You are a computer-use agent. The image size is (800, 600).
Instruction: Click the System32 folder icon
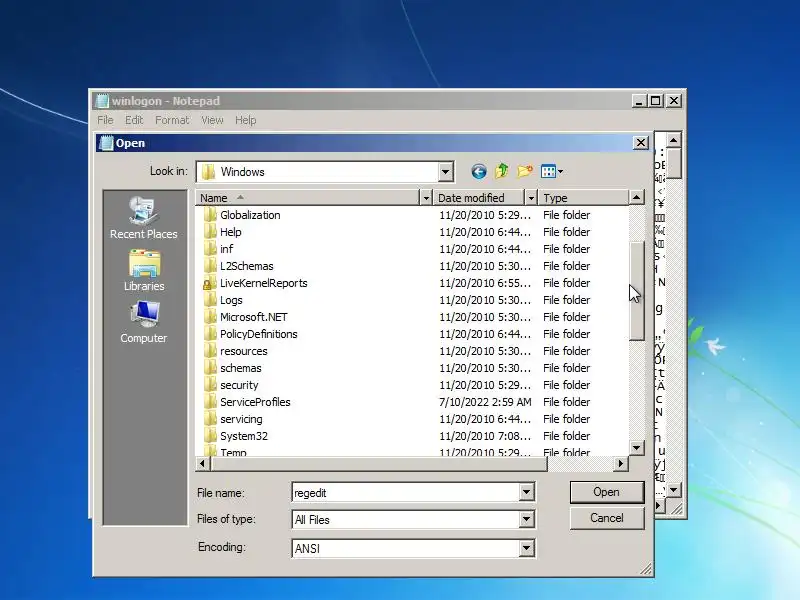[210, 436]
